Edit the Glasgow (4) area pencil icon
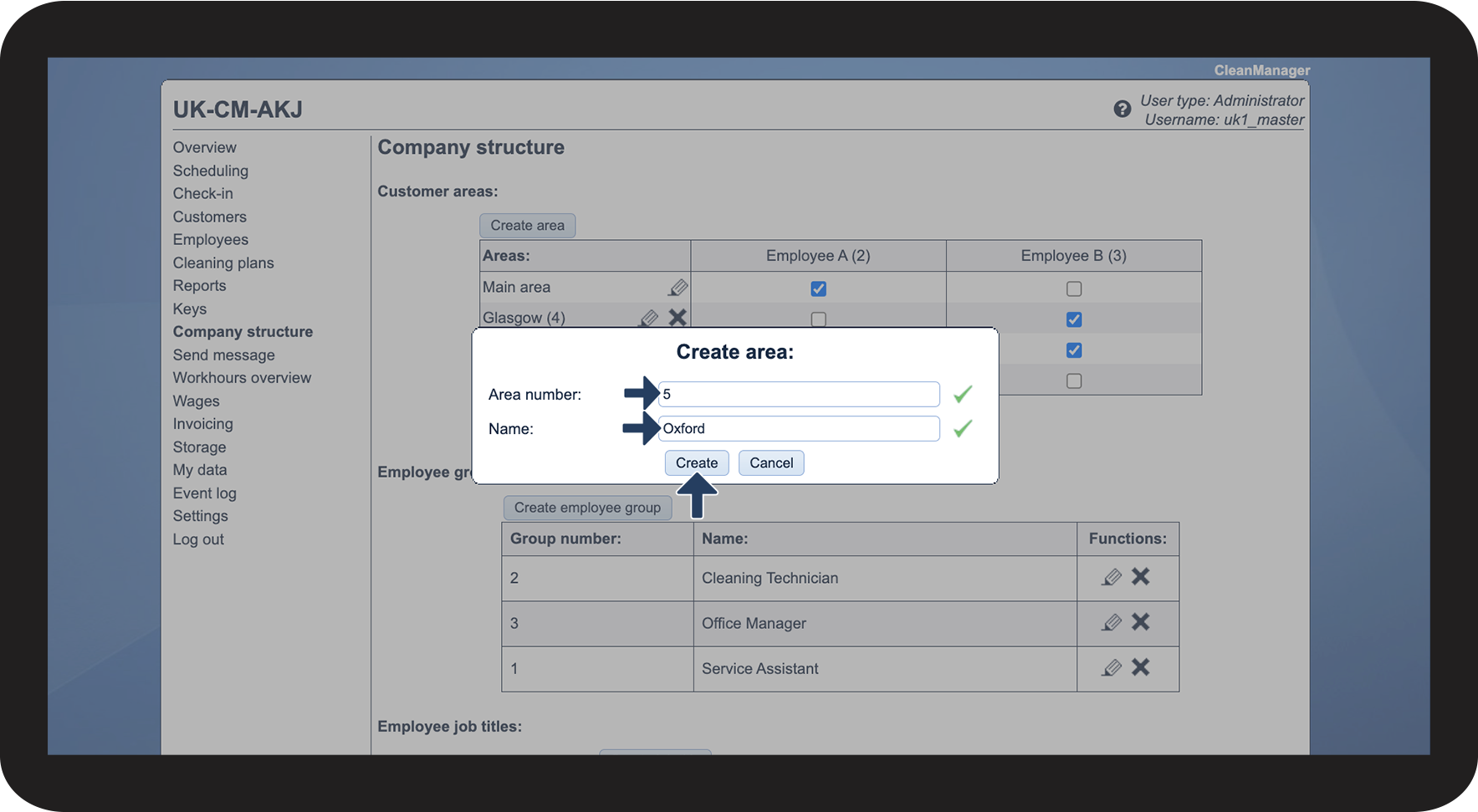 pos(649,318)
